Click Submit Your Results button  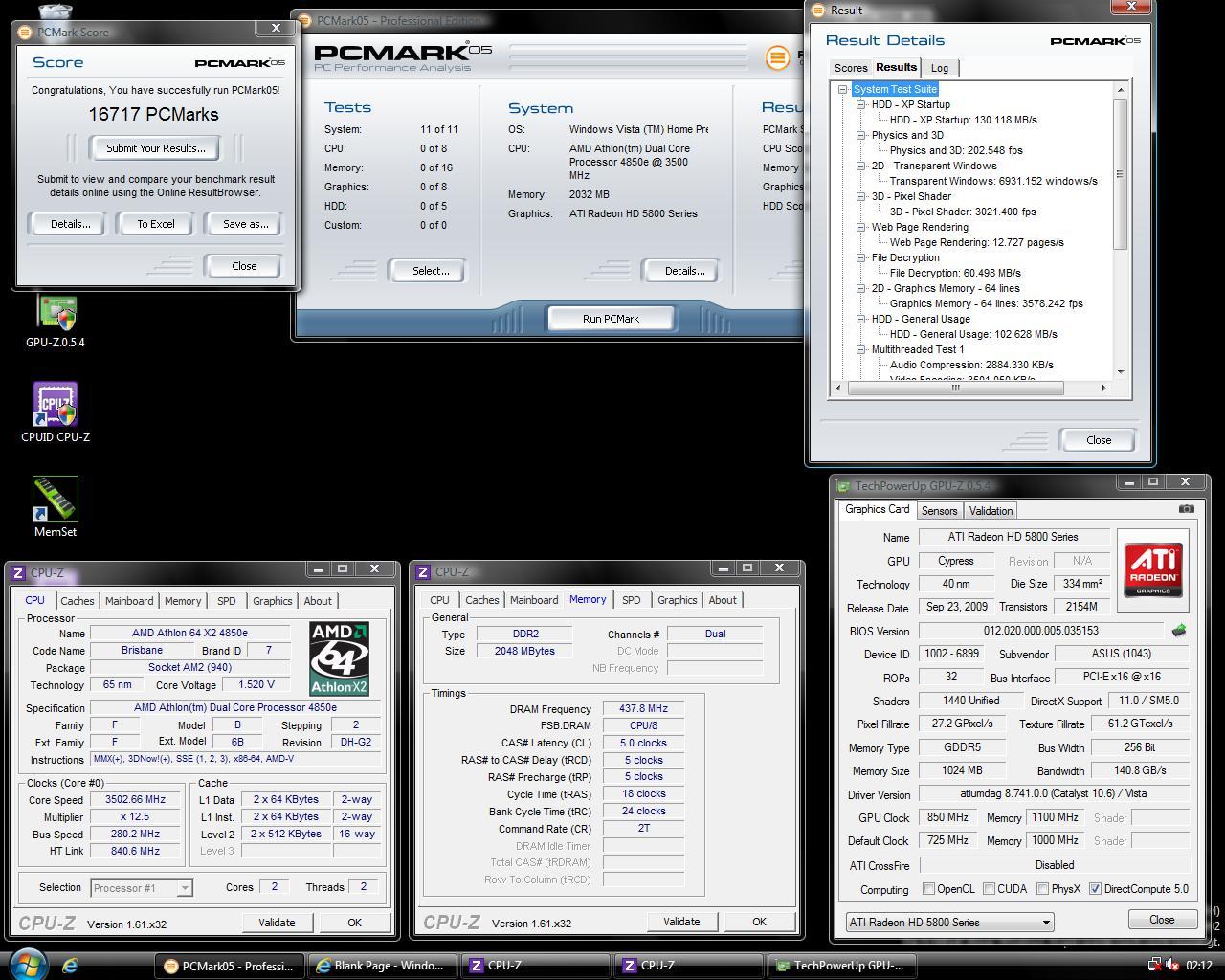click(155, 148)
